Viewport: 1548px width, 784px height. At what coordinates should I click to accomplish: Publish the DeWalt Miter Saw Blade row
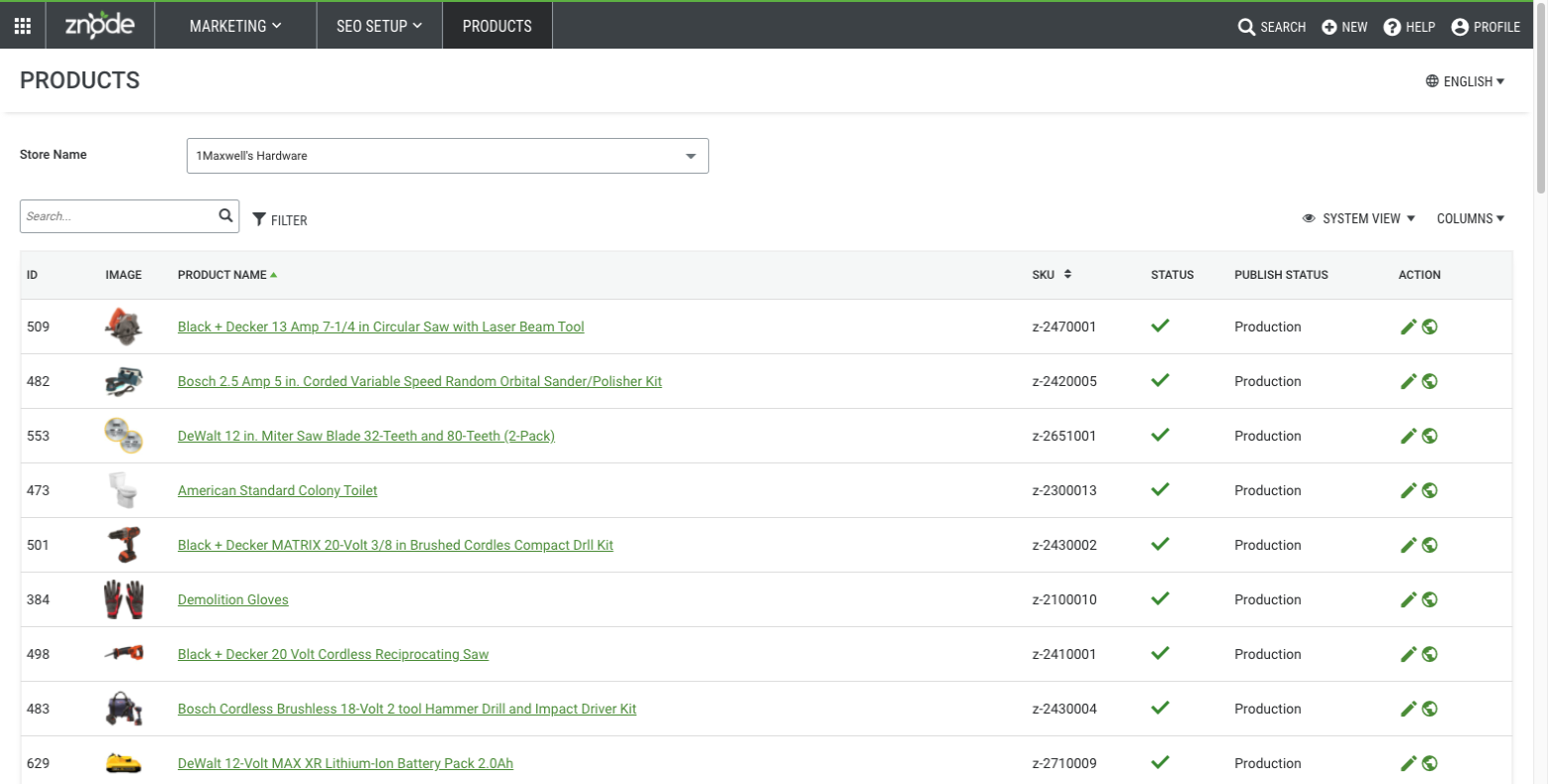1430,436
